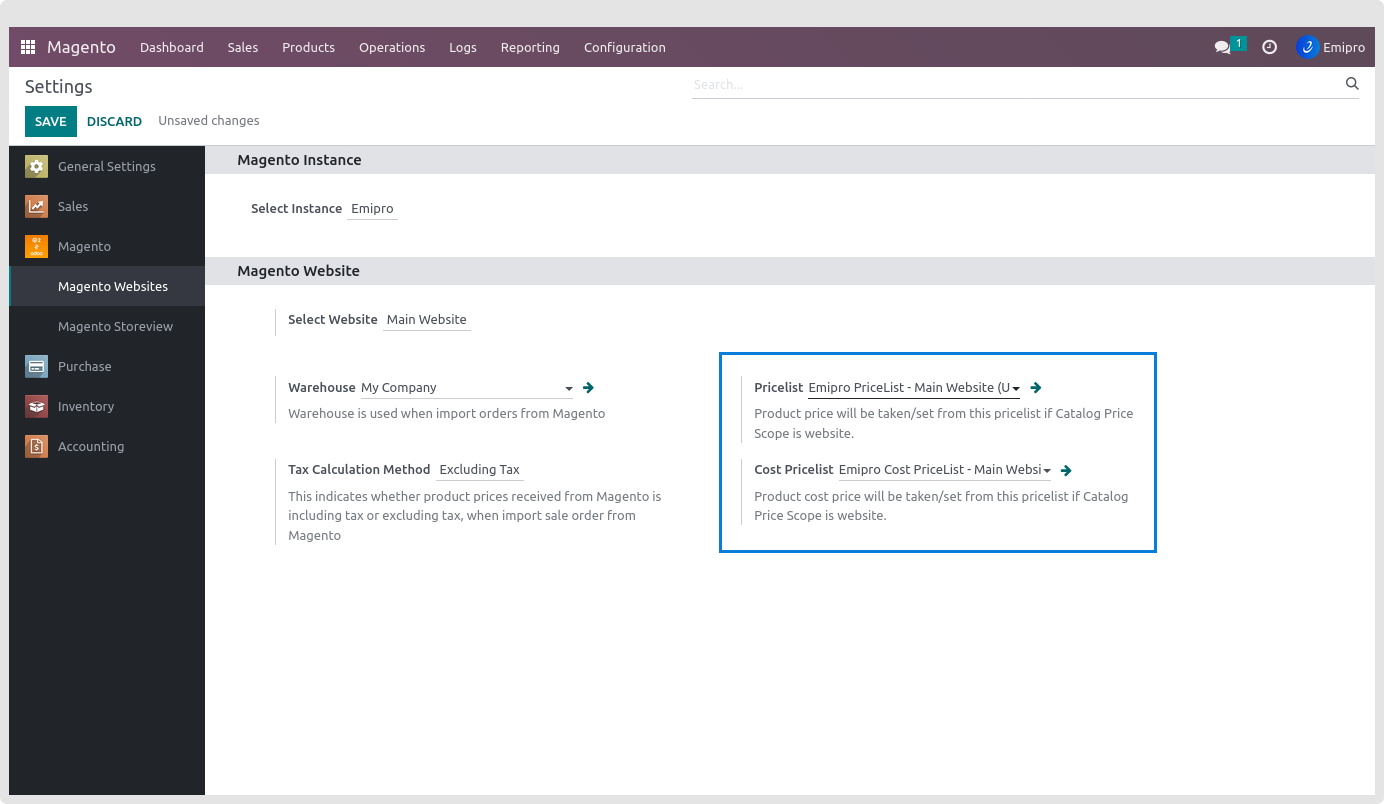Open the Tax Calculation Method selector
Screen dimensions: 1384x804
pos(480,470)
